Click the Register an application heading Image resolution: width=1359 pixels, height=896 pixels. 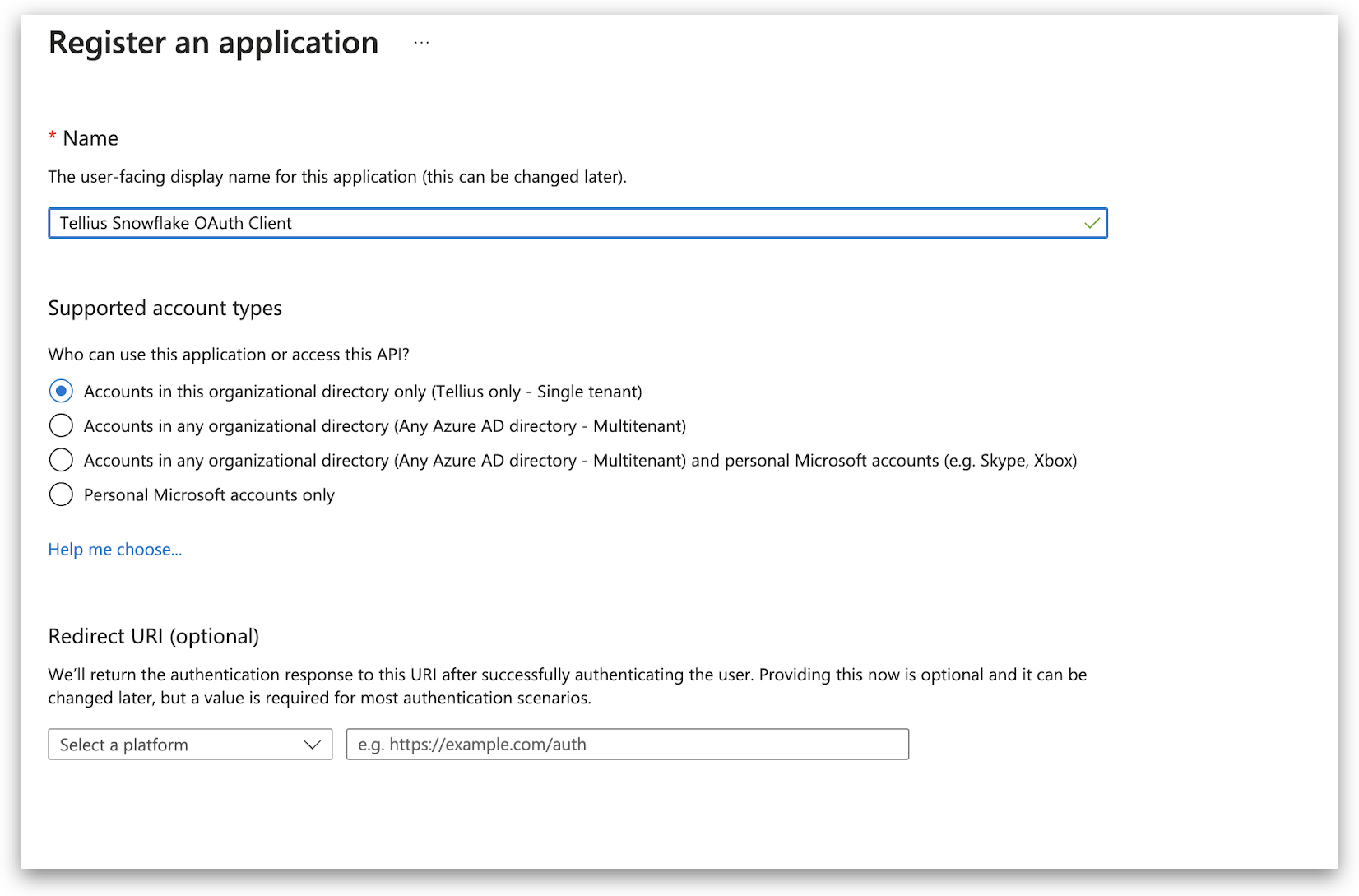[x=213, y=43]
